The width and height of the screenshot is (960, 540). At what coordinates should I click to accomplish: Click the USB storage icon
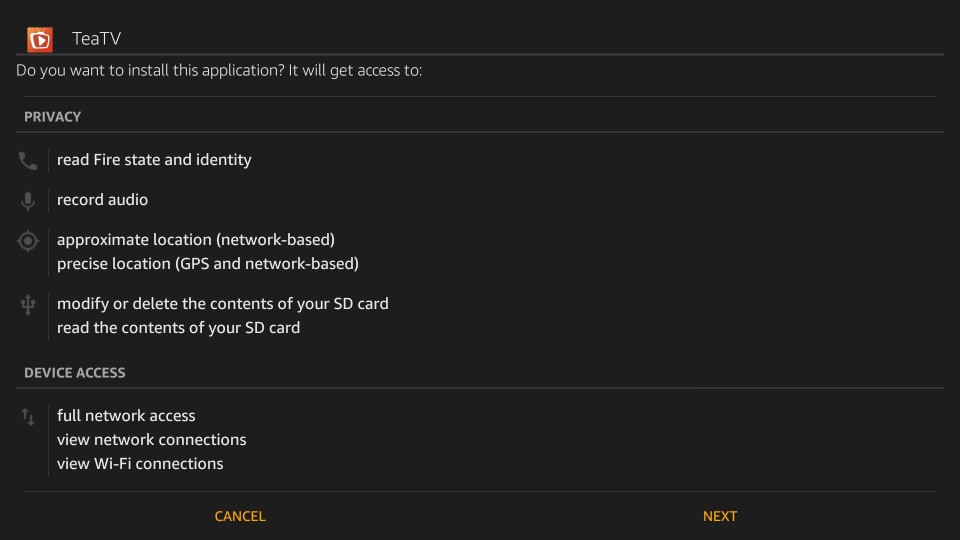[x=28, y=304]
